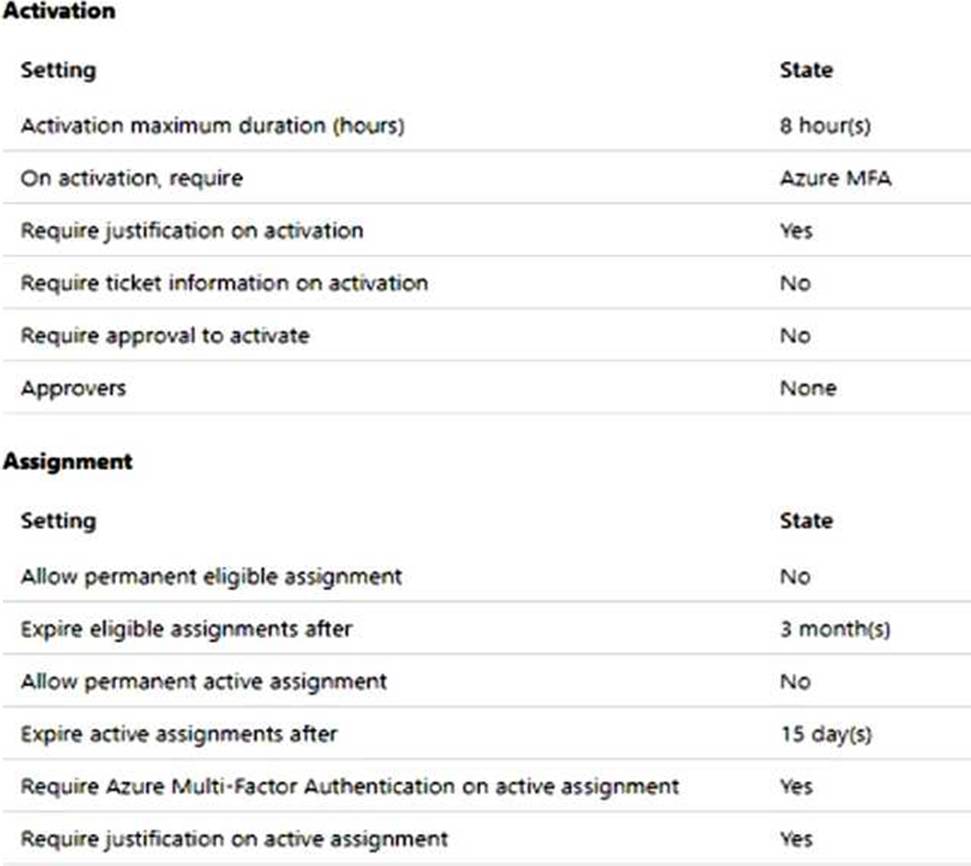Click the Activation section heading
Screen dimensions: 971x866
59,11
